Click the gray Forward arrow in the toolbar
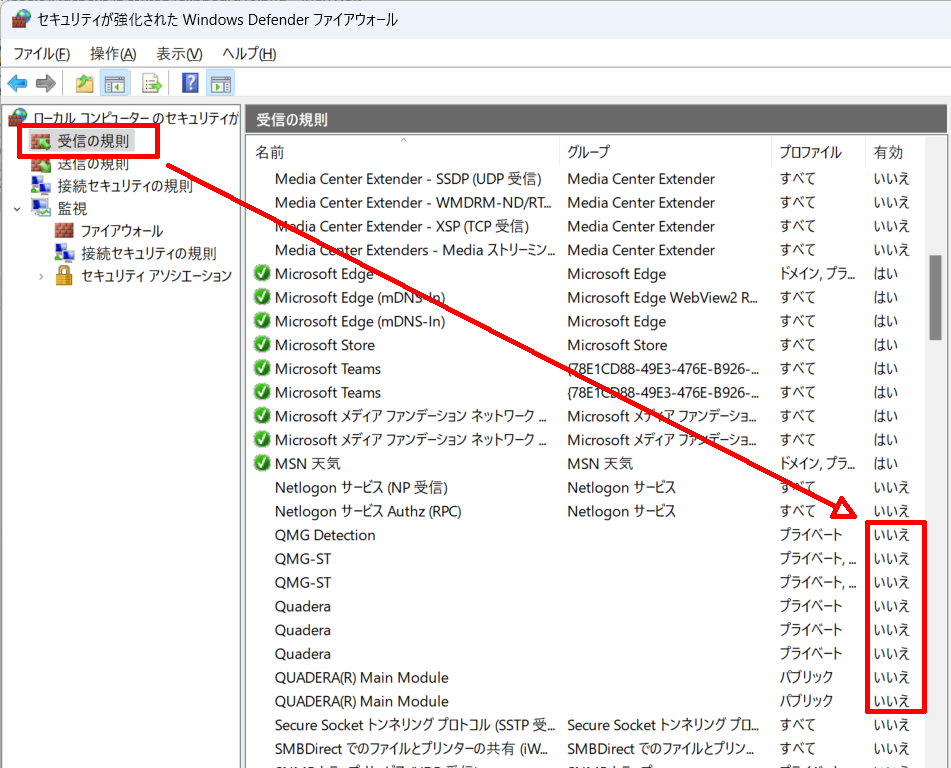Image resolution: width=951 pixels, height=768 pixels. pyautogui.click(x=46, y=83)
